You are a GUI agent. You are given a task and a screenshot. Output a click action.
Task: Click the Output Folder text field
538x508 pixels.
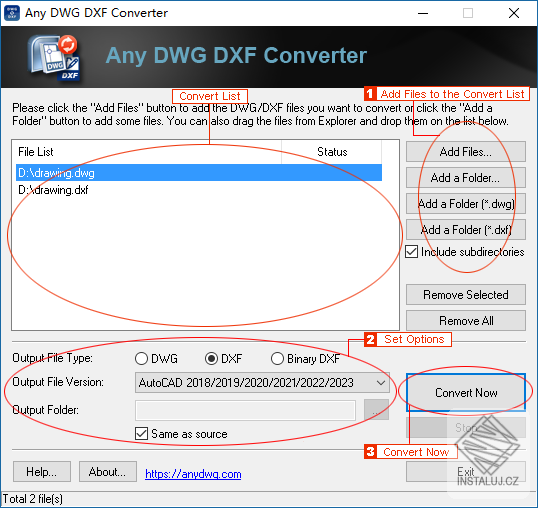245,410
